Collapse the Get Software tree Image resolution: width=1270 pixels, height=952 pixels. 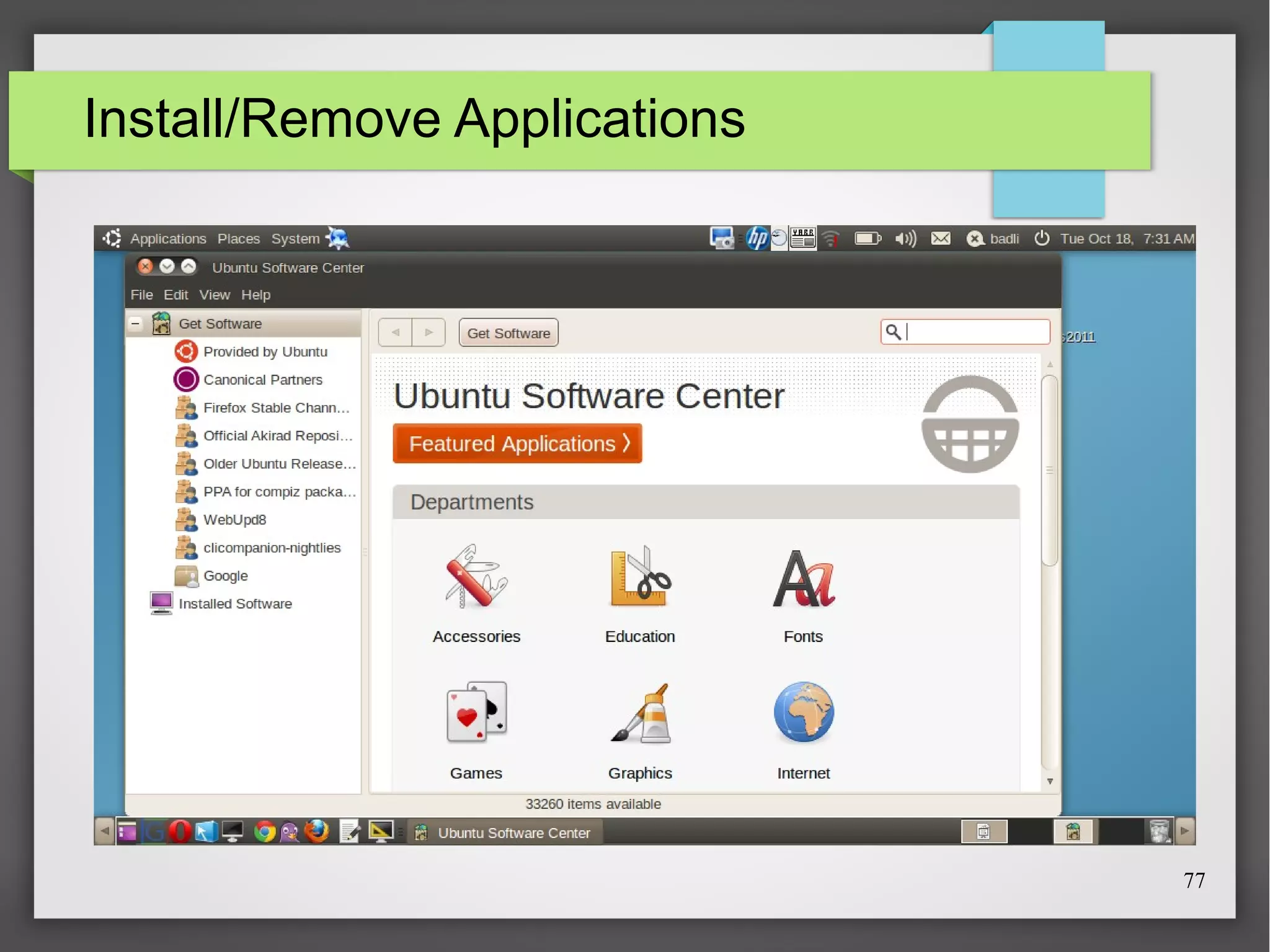pyautogui.click(x=135, y=323)
